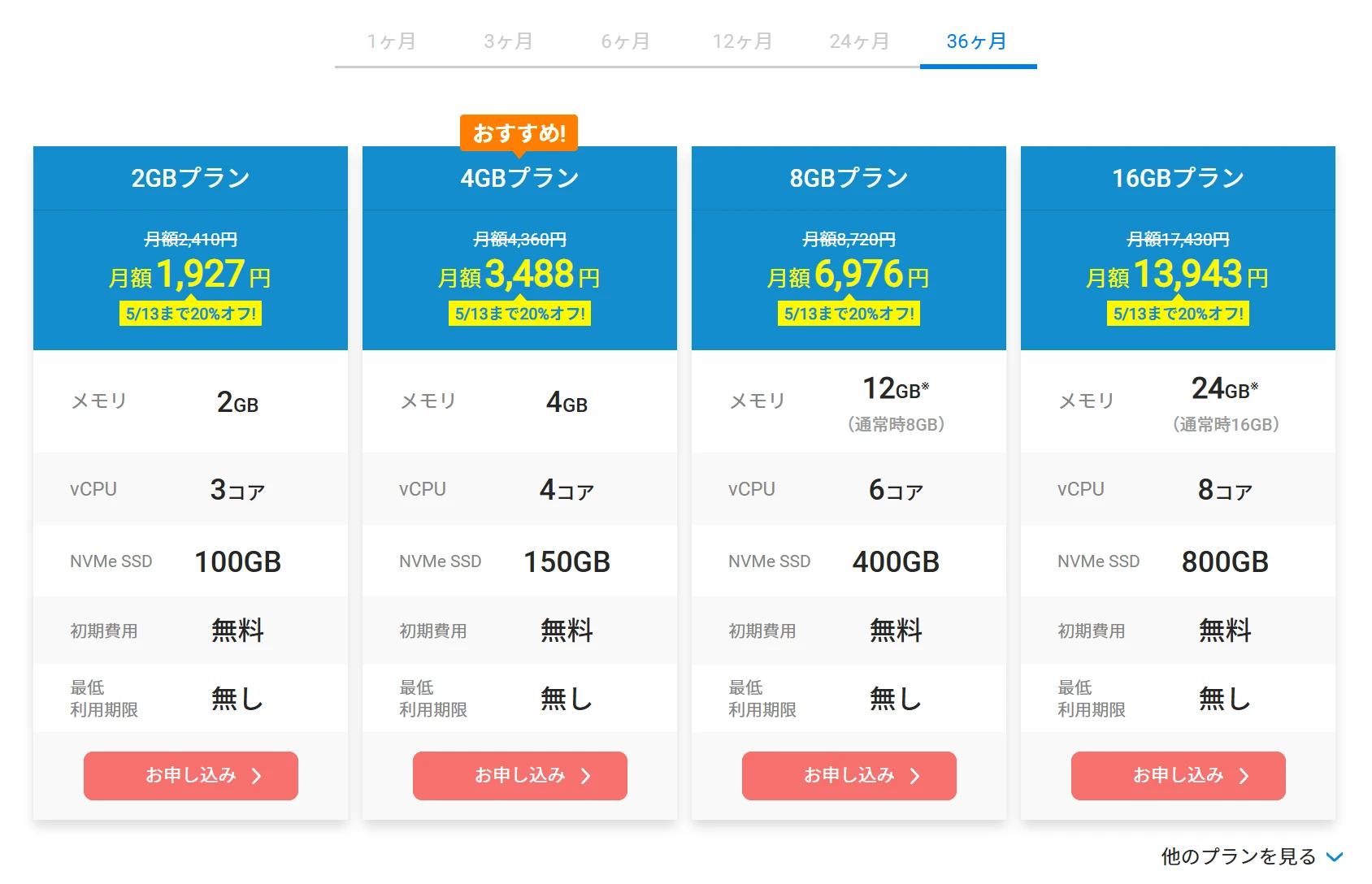Click 20%オフ label on 8GB plan
Image resolution: width=1372 pixels, height=884 pixels.
(849, 314)
